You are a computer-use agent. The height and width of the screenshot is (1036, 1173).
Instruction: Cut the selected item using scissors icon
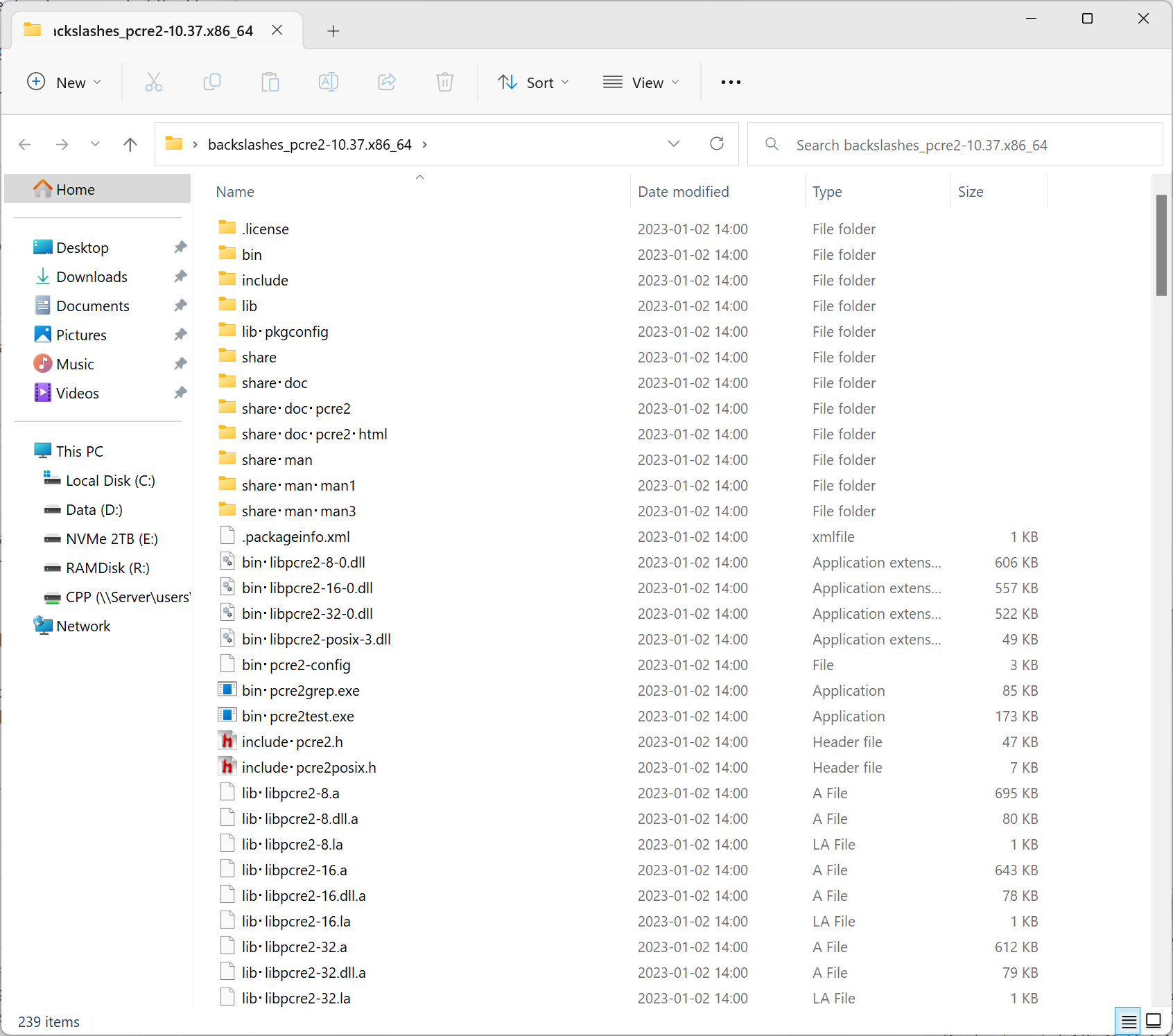[x=154, y=82]
